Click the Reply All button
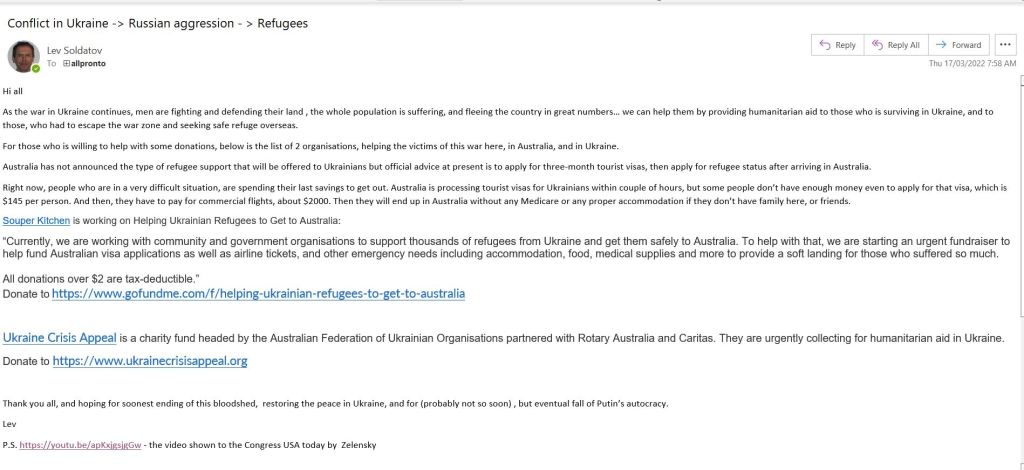 (895, 45)
